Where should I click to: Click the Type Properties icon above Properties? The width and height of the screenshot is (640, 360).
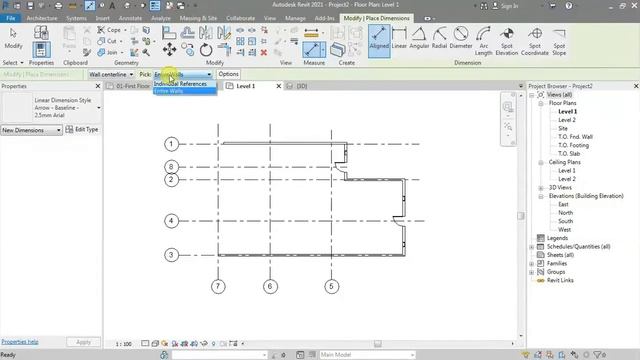(x=41, y=33)
